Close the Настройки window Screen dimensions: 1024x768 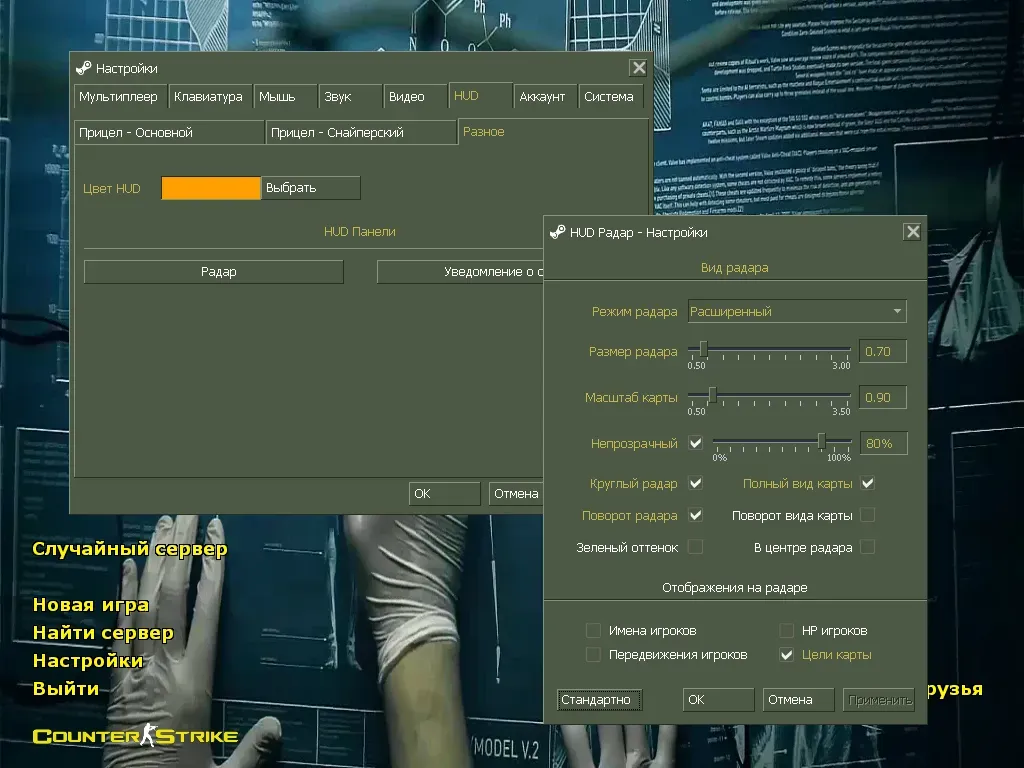(638, 67)
